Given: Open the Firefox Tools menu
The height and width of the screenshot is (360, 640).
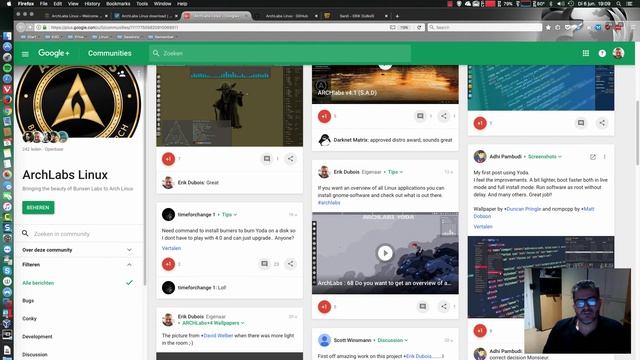Looking at the screenshot, I should 142,4.
